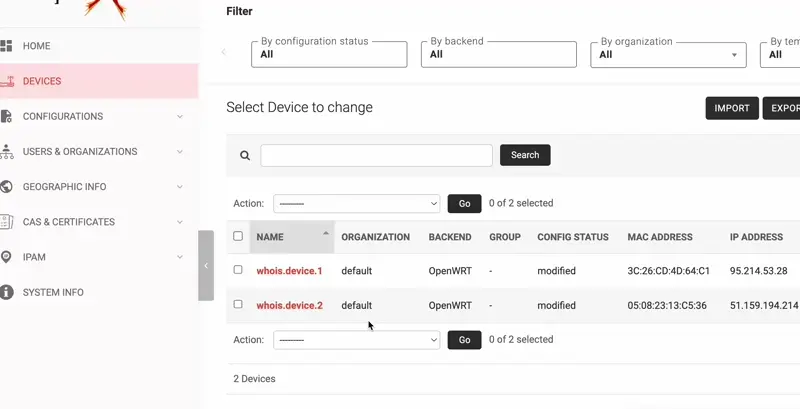
Task: Click the top Go button
Action: click(464, 203)
